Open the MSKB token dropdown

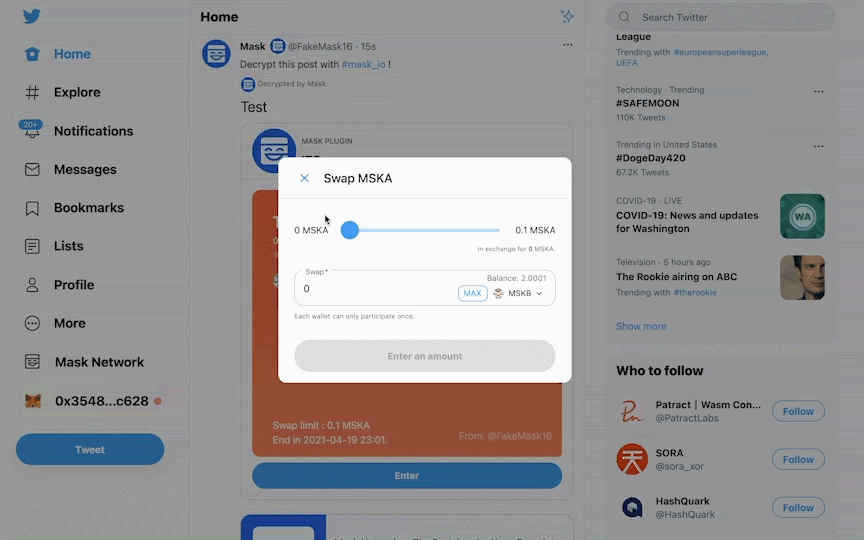click(x=518, y=293)
